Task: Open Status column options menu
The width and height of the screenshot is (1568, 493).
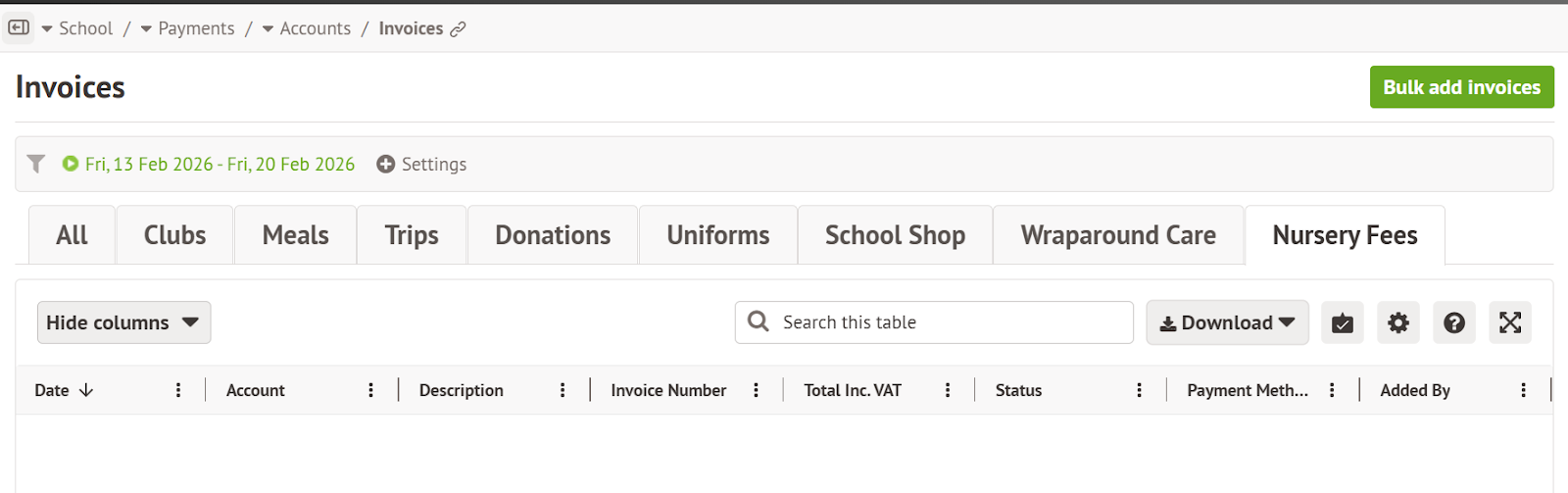Action: pos(1139,390)
